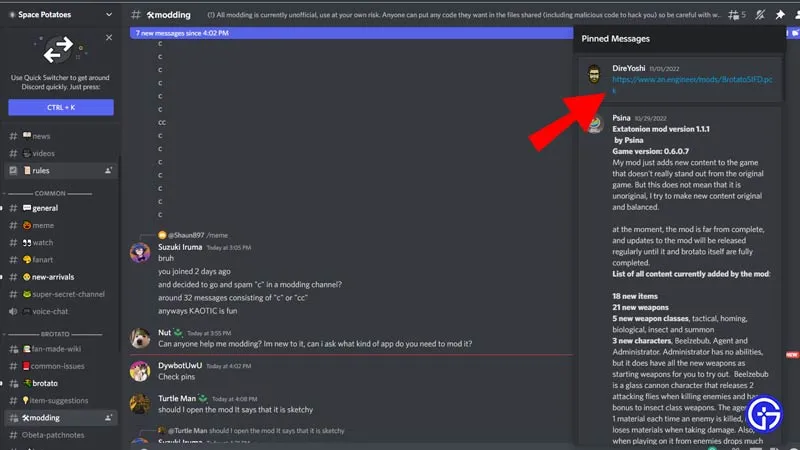Open the Turtle Man user profile name

coord(177,398)
